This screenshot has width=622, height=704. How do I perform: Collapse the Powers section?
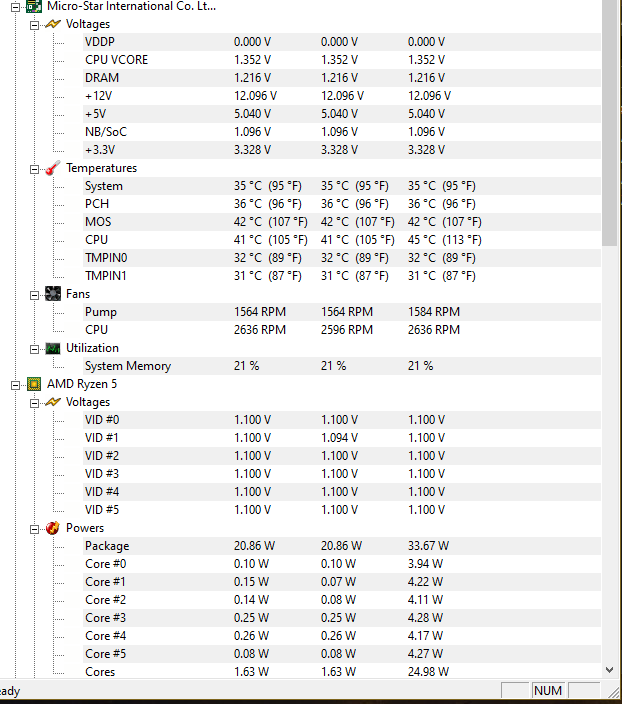(x=34, y=529)
